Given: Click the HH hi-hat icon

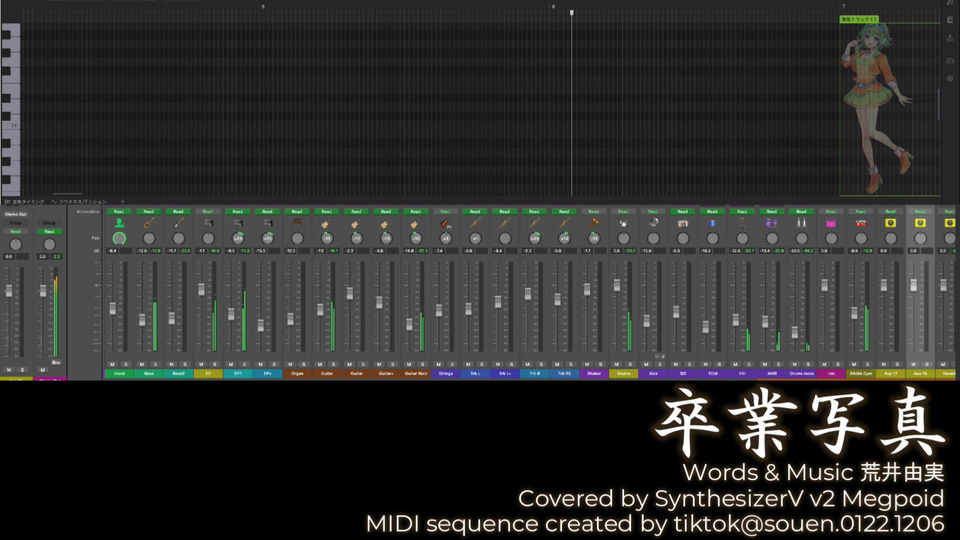Looking at the screenshot, I should coord(741,223).
